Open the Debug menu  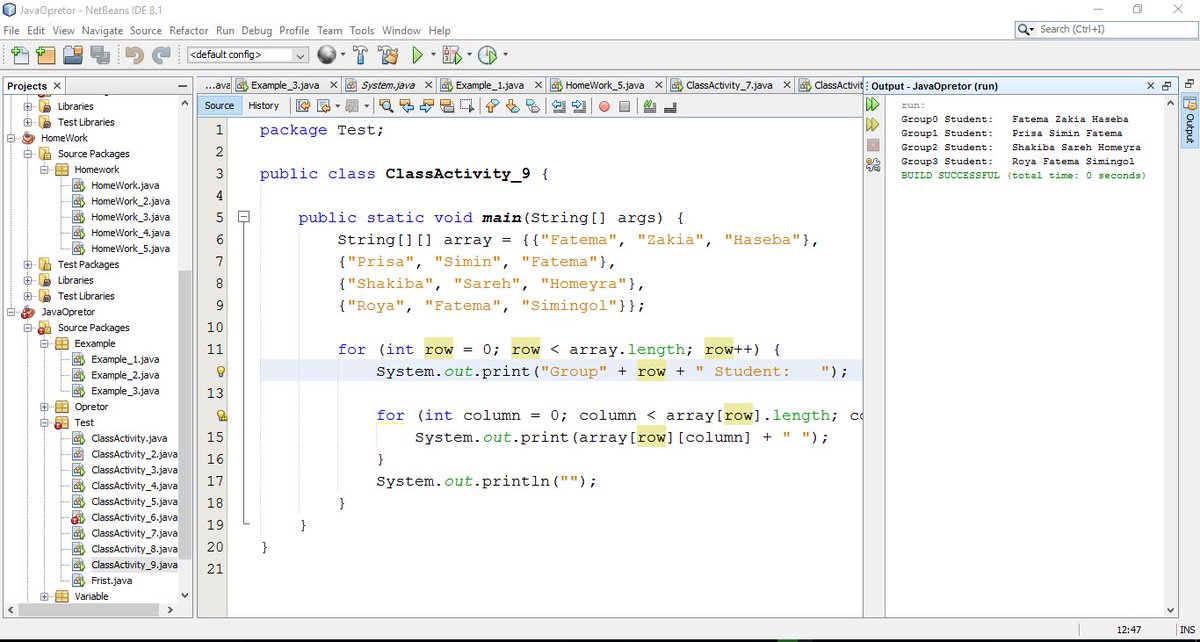[x=257, y=31]
